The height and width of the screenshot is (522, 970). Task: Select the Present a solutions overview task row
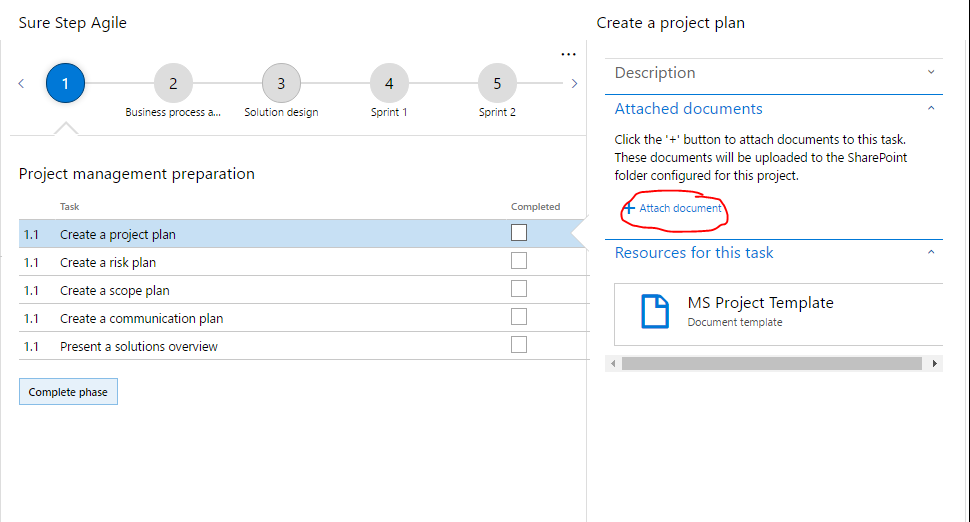click(x=138, y=347)
